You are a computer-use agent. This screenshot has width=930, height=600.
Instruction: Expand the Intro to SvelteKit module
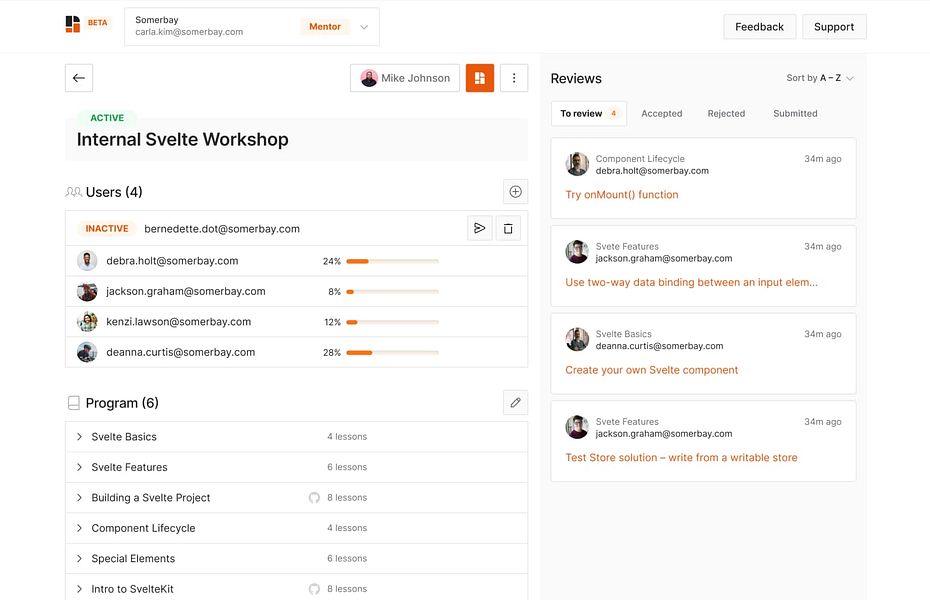(79, 589)
